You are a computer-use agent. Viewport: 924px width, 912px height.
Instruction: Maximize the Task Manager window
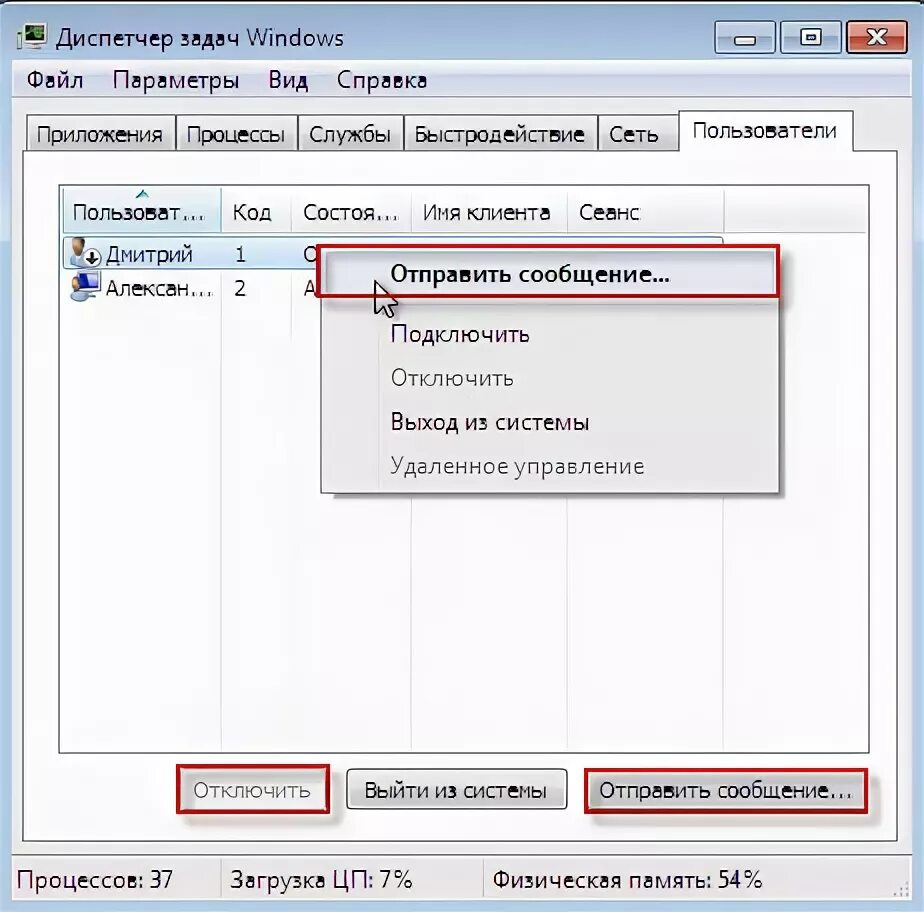click(810, 38)
